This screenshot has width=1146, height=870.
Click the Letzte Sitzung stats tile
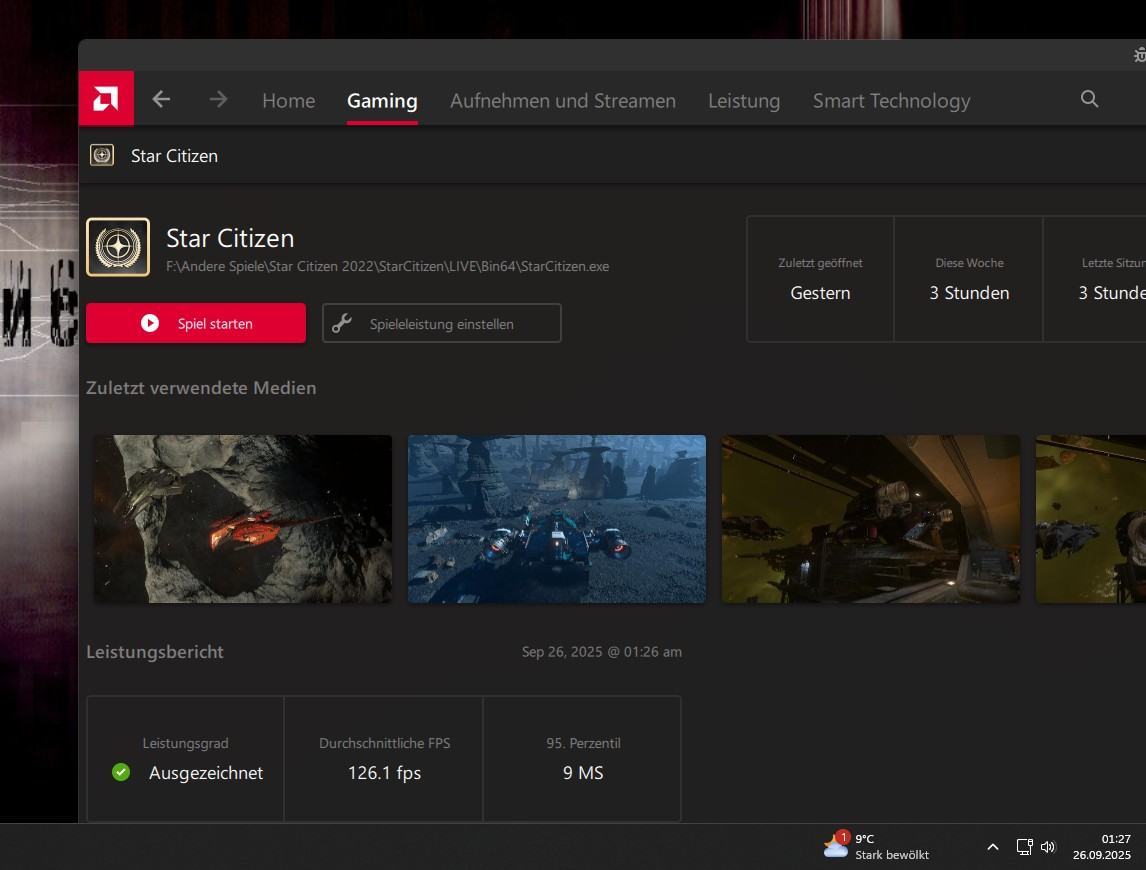point(1095,279)
